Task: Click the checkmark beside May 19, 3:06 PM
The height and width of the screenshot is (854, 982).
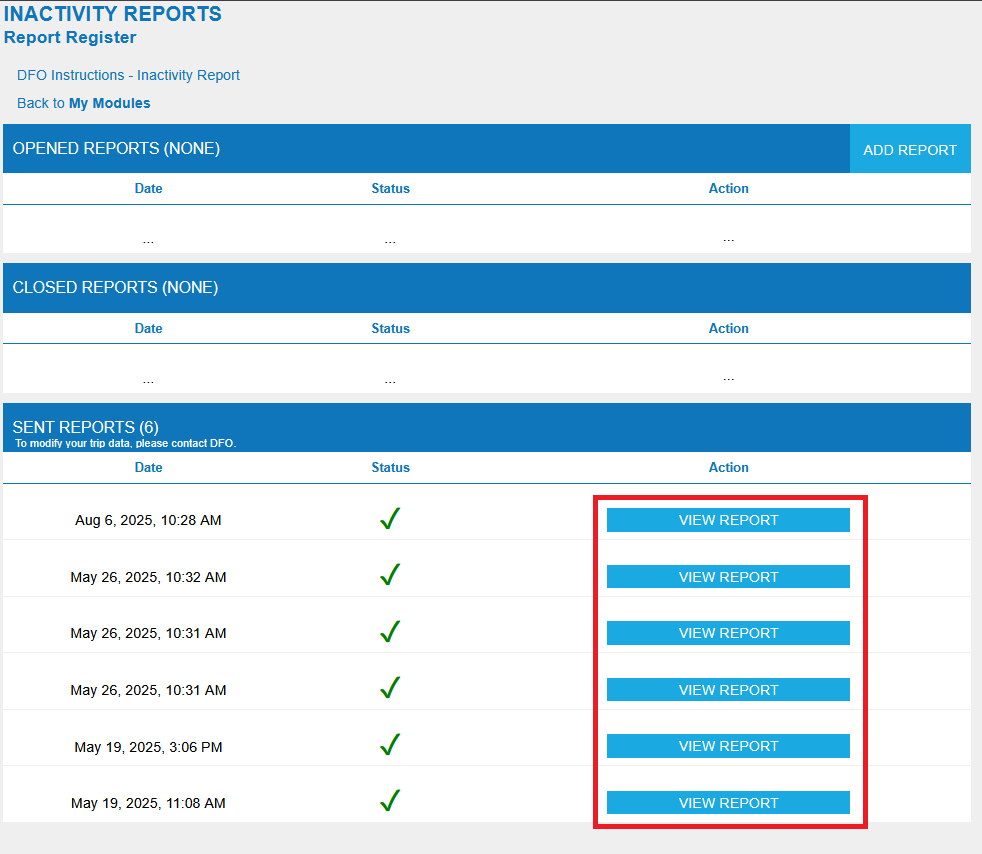Action: [389, 744]
